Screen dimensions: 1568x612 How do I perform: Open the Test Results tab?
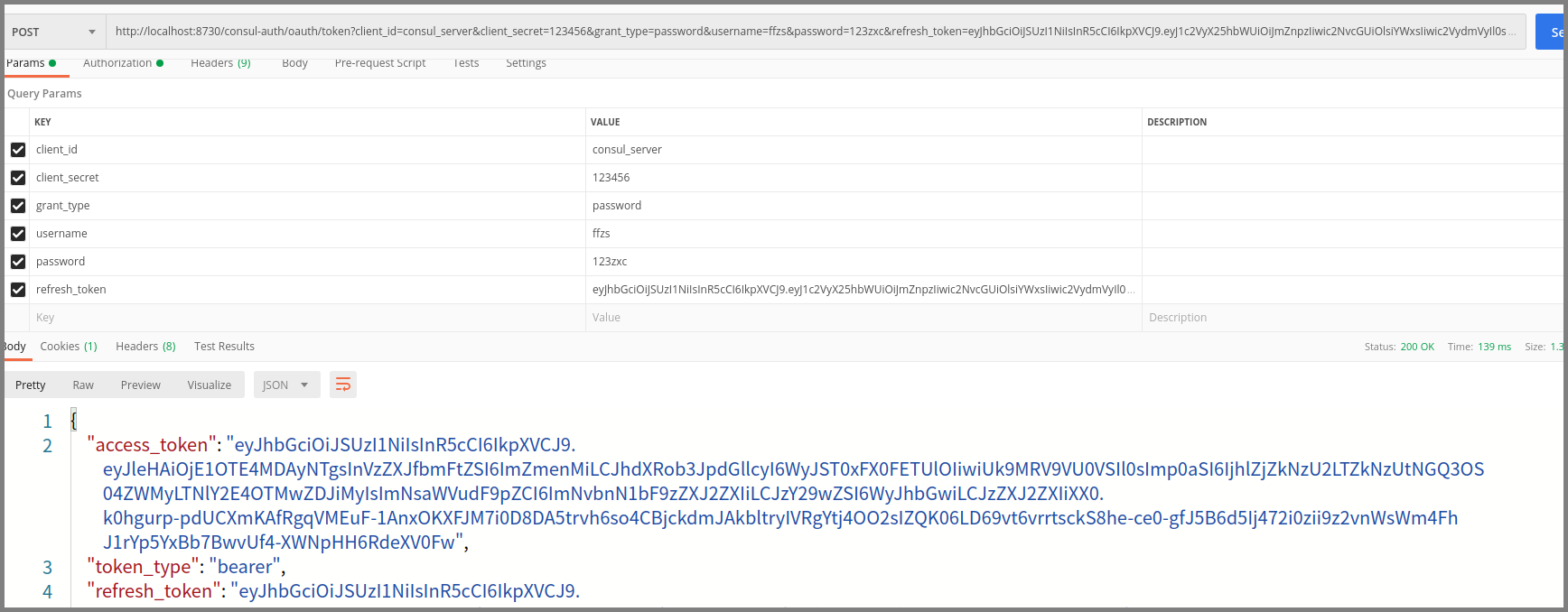(x=224, y=347)
